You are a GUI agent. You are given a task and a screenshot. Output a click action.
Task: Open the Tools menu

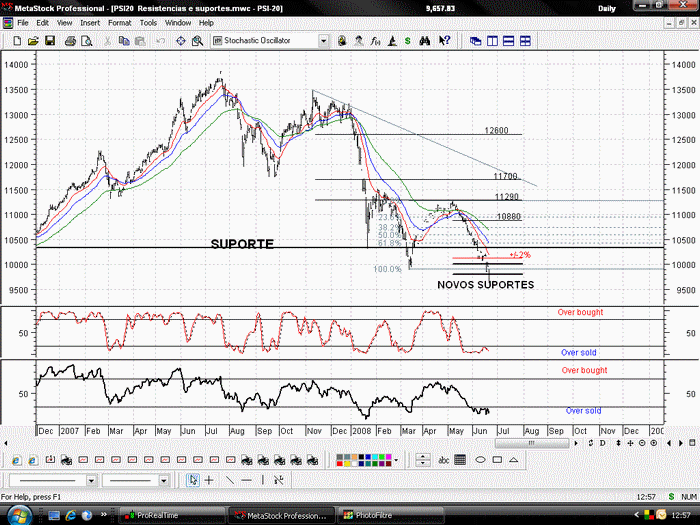click(x=148, y=23)
